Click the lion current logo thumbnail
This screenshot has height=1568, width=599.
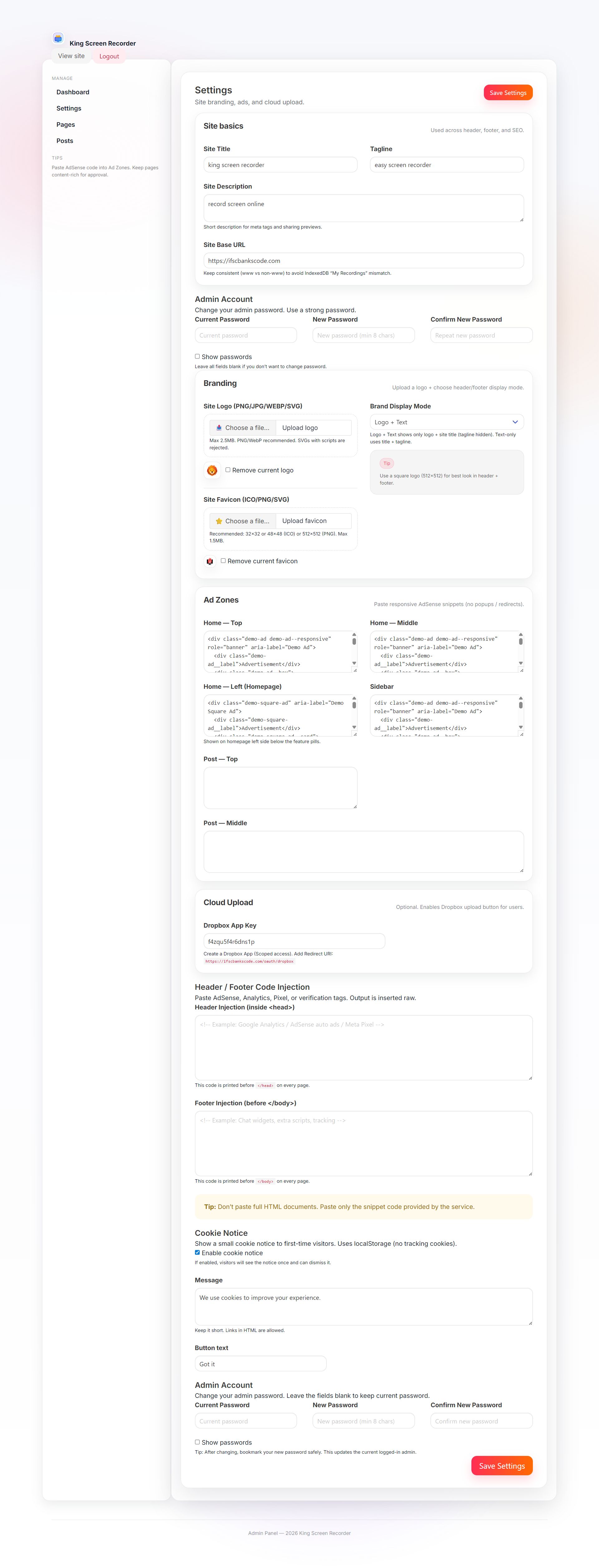(212, 471)
